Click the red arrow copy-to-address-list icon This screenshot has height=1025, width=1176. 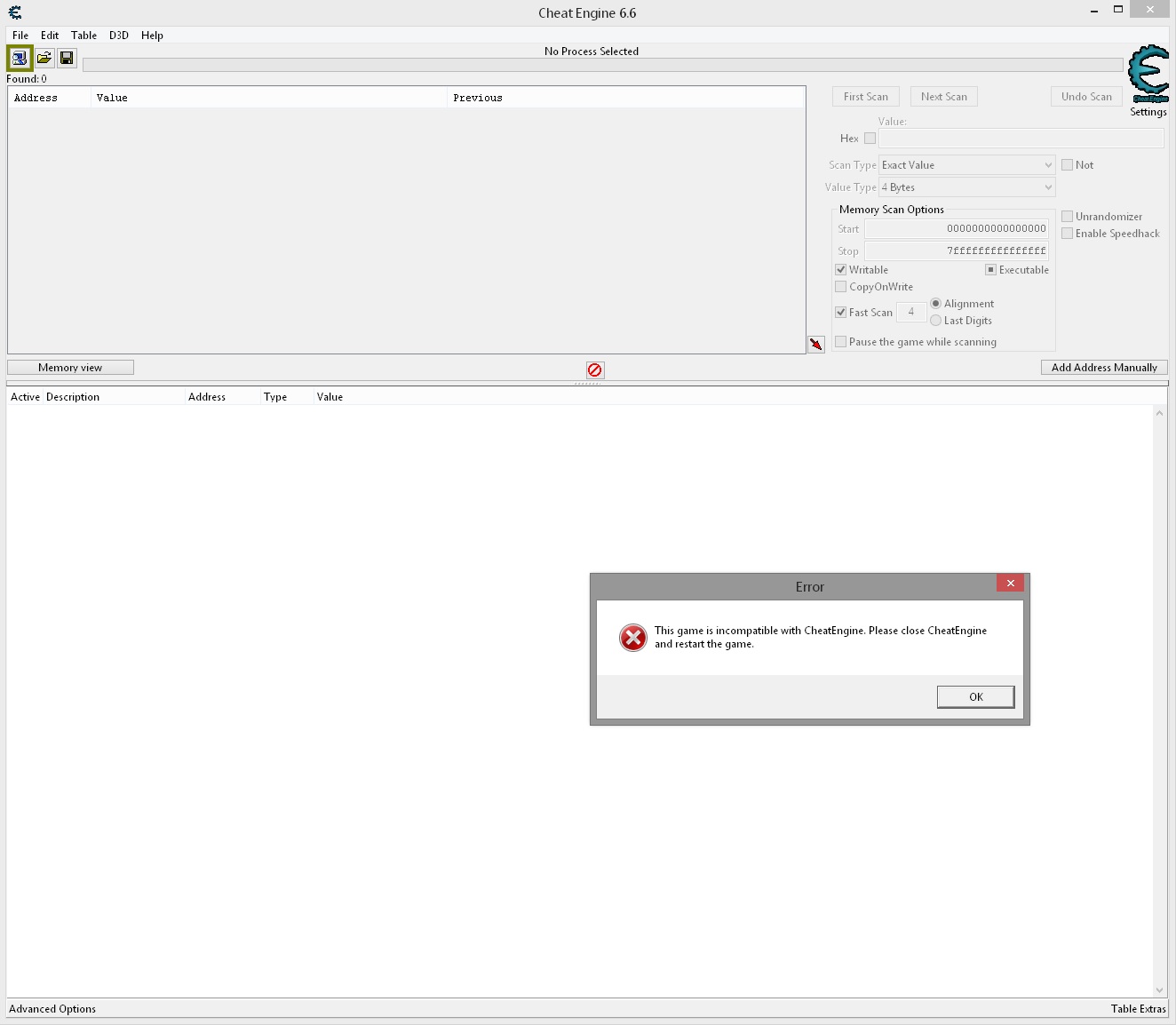[x=816, y=345]
